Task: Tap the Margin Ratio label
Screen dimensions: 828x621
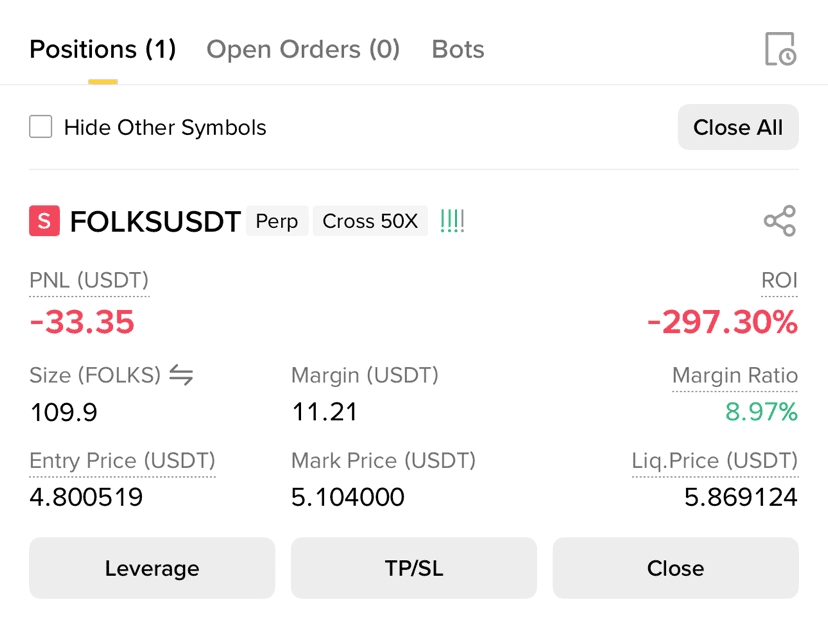Action: click(735, 375)
